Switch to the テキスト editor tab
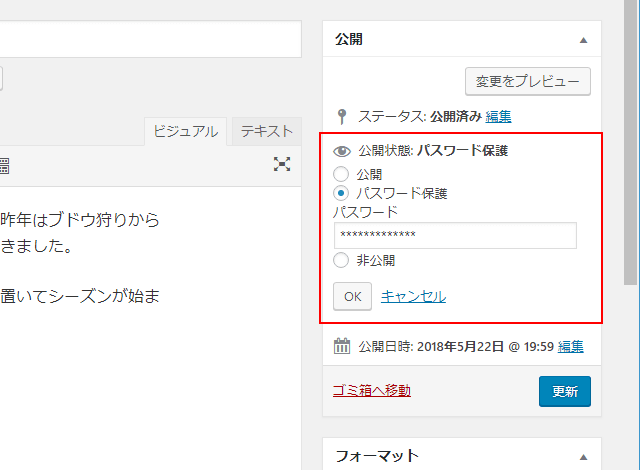Image resolution: width=640 pixels, height=470 pixels. click(267, 131)
